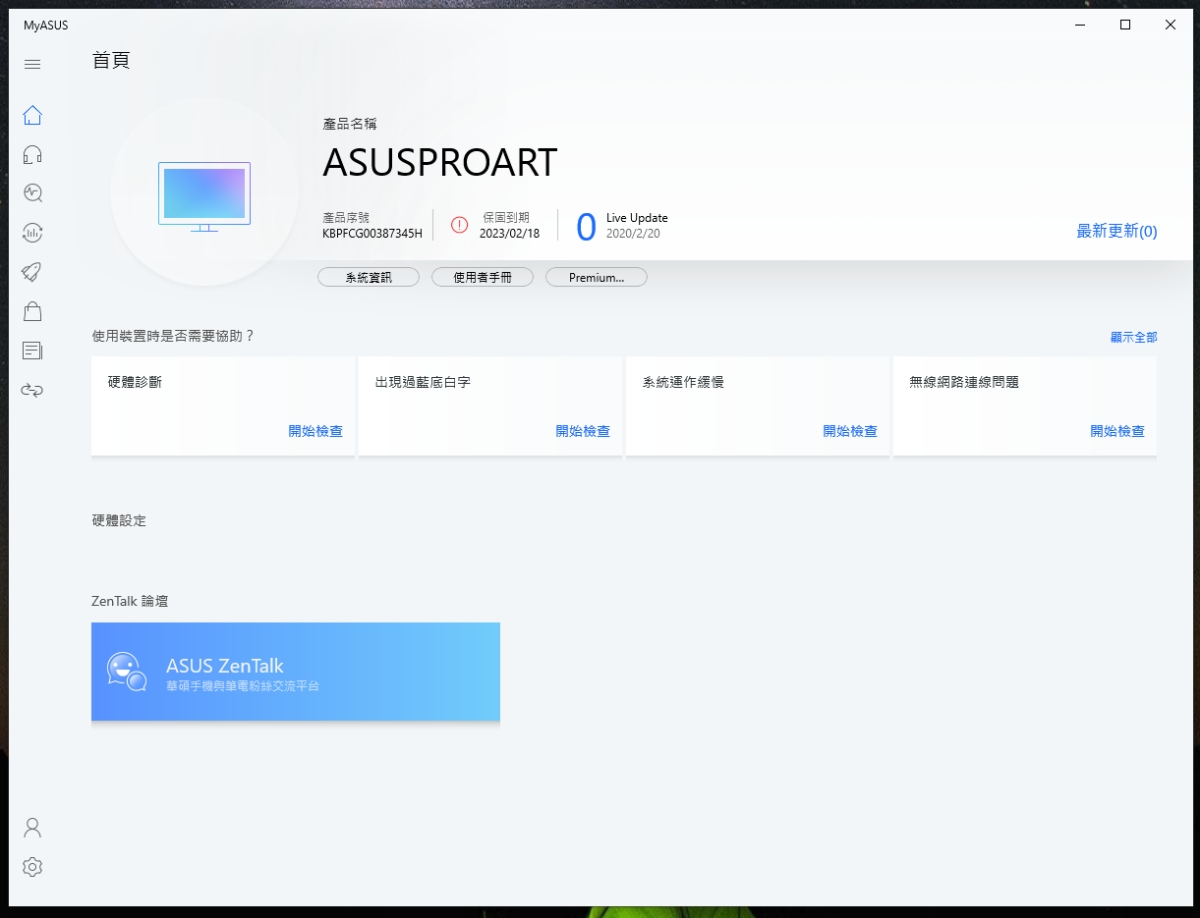Open the settings gear icon
Viewport: 1200px width, 918px height.
[x=32, y=867]
